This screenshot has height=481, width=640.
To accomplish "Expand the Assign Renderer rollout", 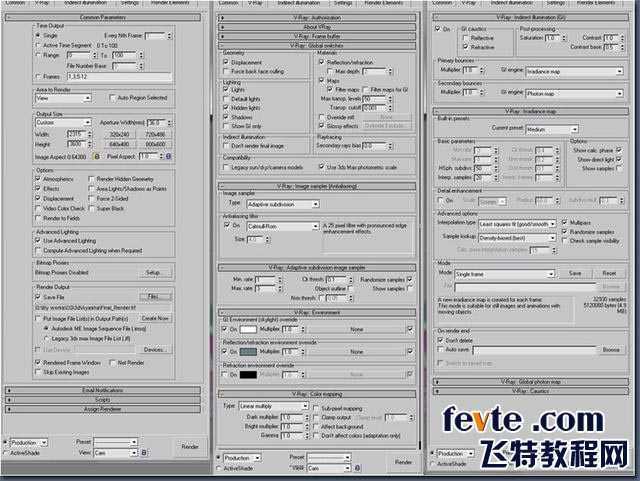I will pyautogui.click(x=102, y=409).
